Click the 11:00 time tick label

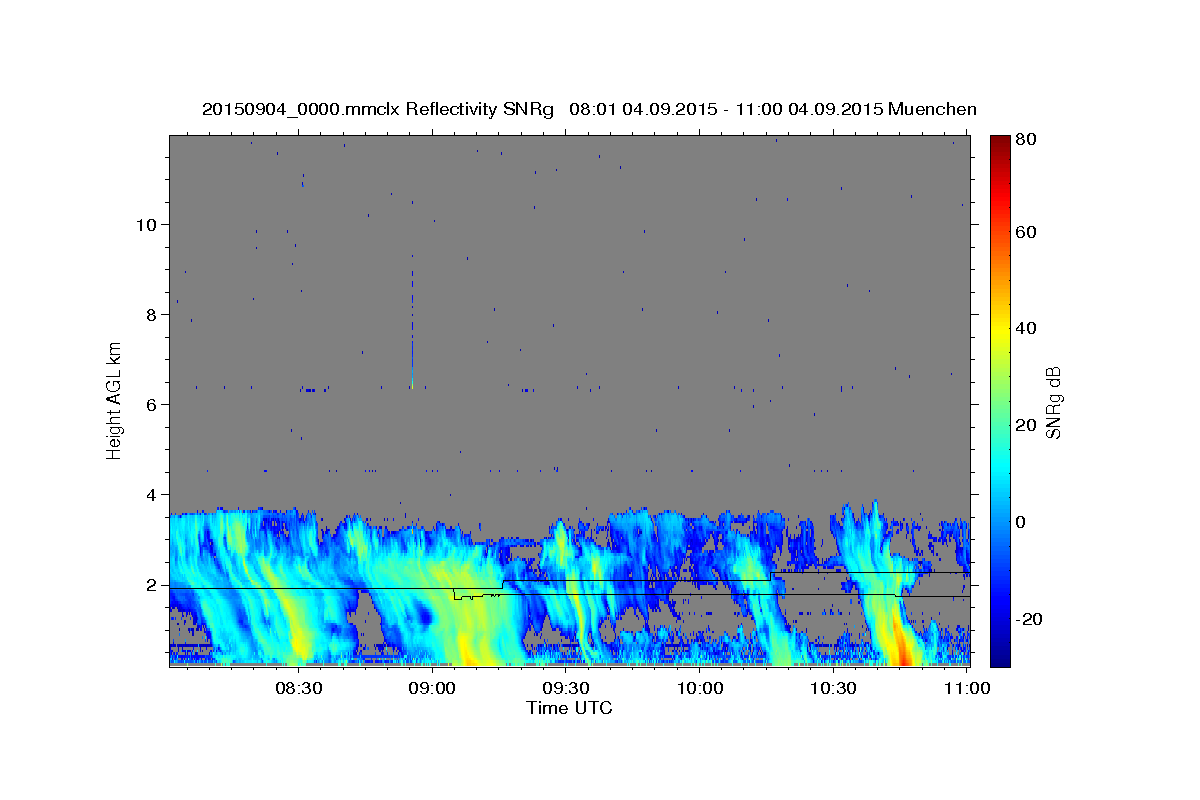[967, 689]
